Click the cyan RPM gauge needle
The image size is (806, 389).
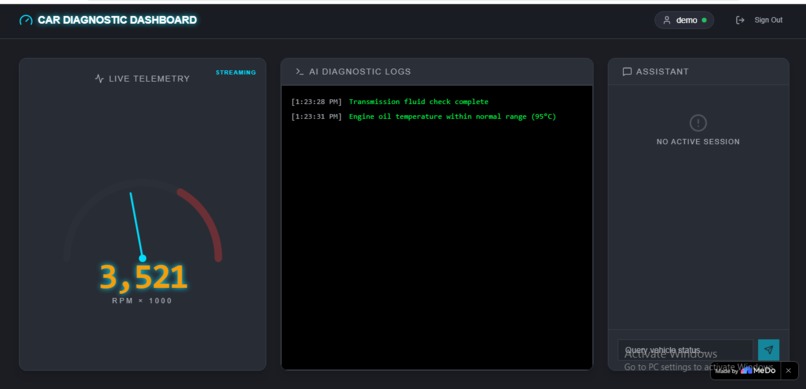click(137, 226)
